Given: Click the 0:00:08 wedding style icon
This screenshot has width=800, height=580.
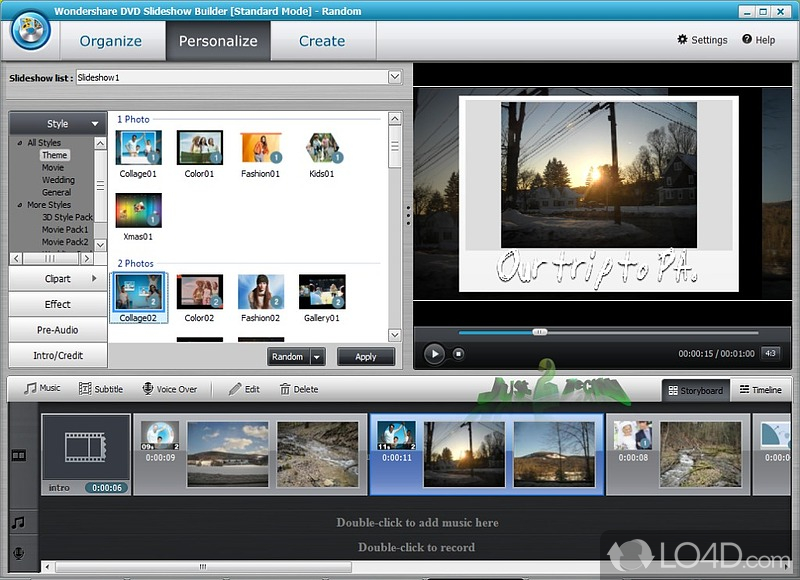Looking at the screenshot, I should (x=633, y=435).
